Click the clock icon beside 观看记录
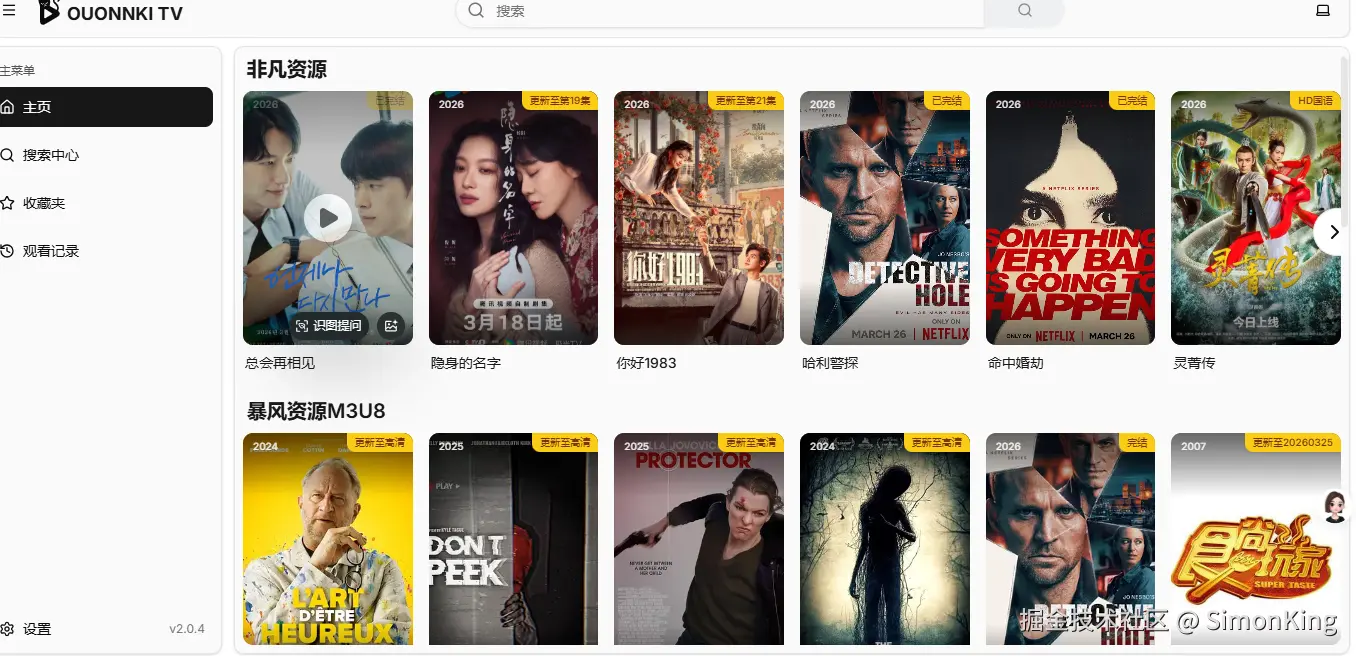 click(x=7, y=251)
